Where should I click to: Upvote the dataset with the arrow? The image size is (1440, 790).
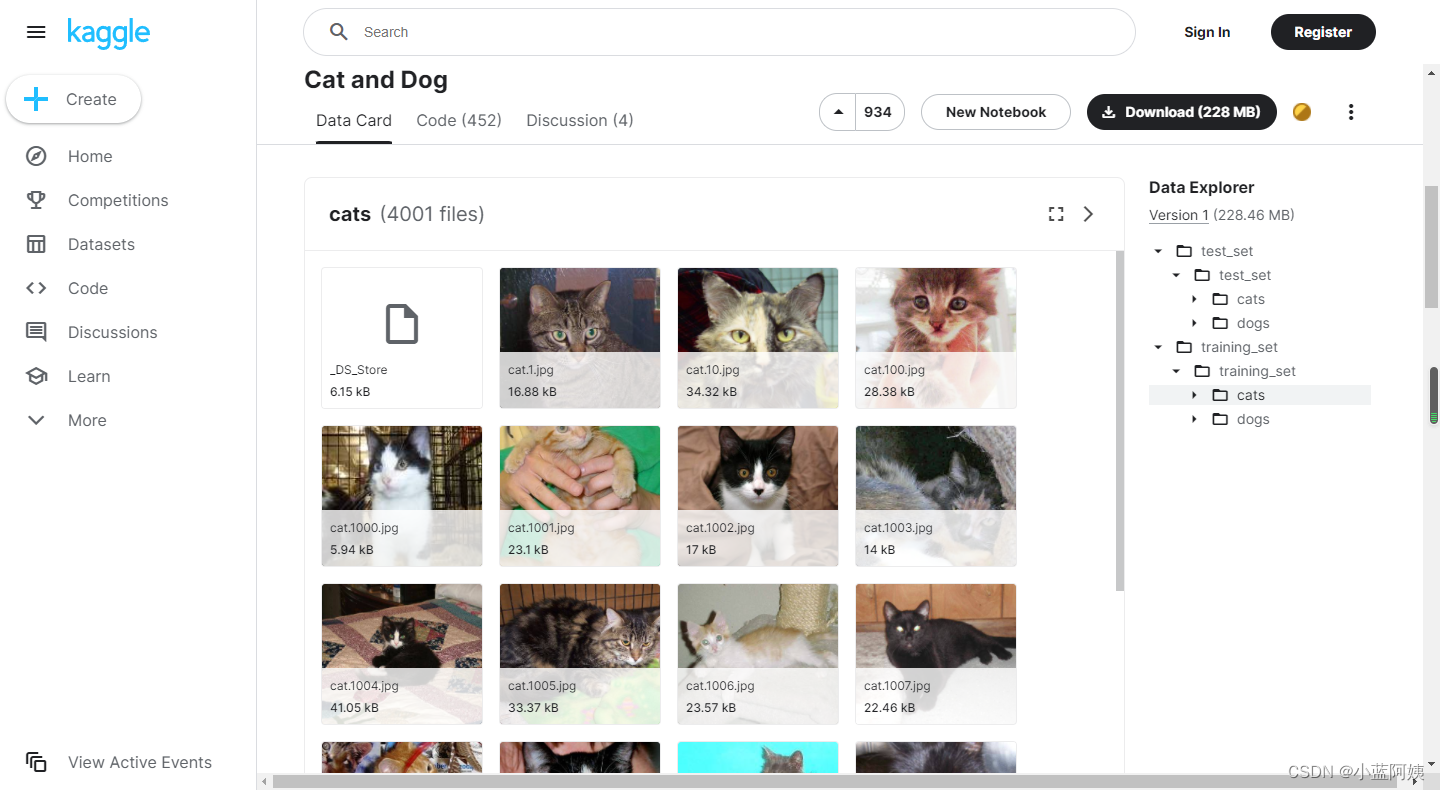pos(838,112)
